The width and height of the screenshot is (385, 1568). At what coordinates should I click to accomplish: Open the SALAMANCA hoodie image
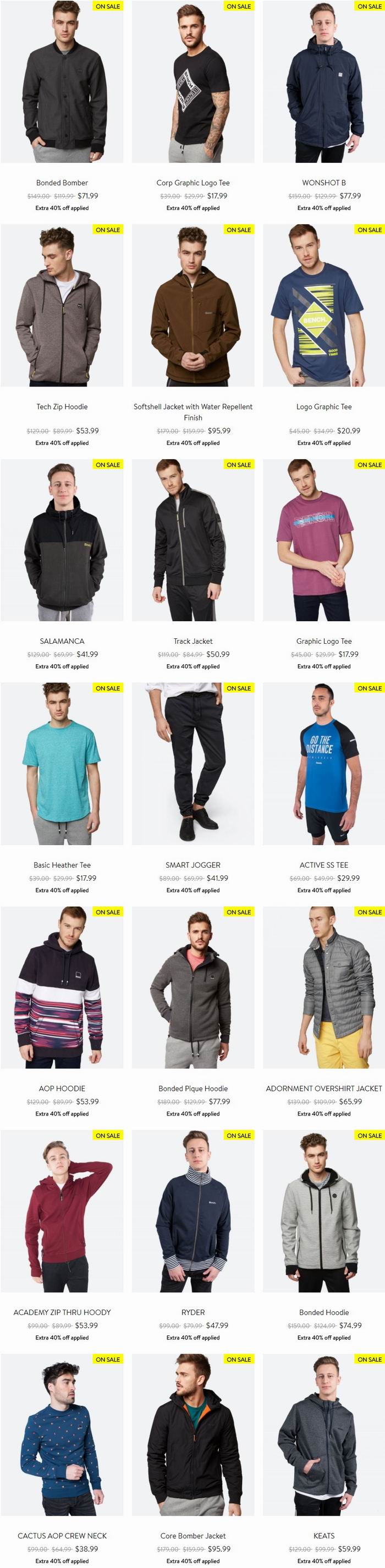point(62,540)
